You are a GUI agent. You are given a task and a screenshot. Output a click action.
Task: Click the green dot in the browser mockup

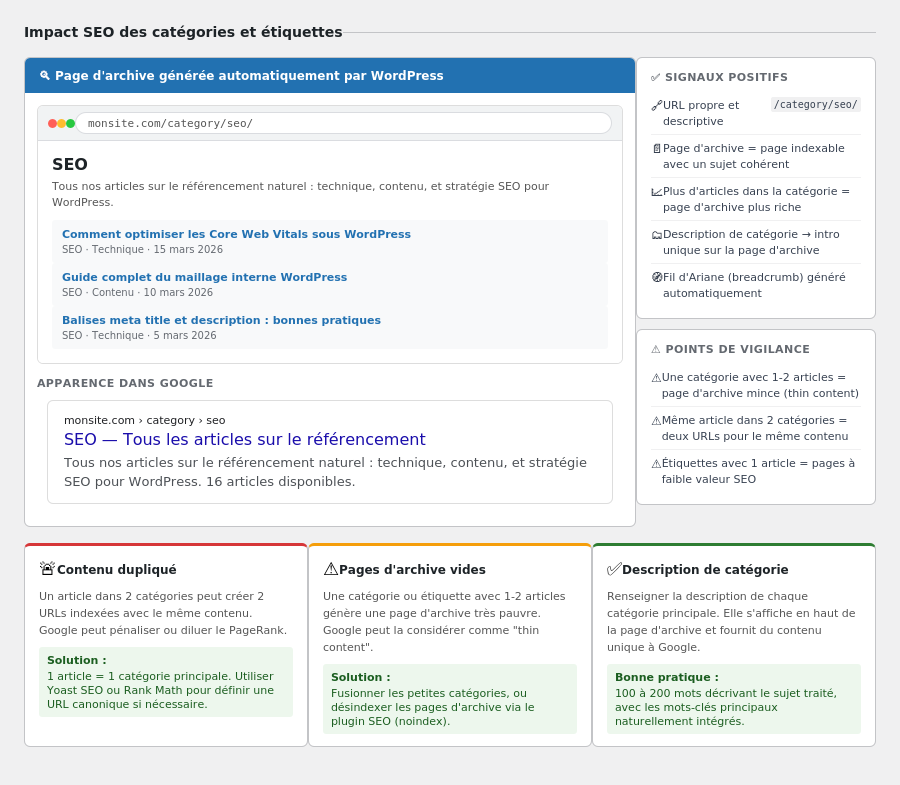pos(71,123)
